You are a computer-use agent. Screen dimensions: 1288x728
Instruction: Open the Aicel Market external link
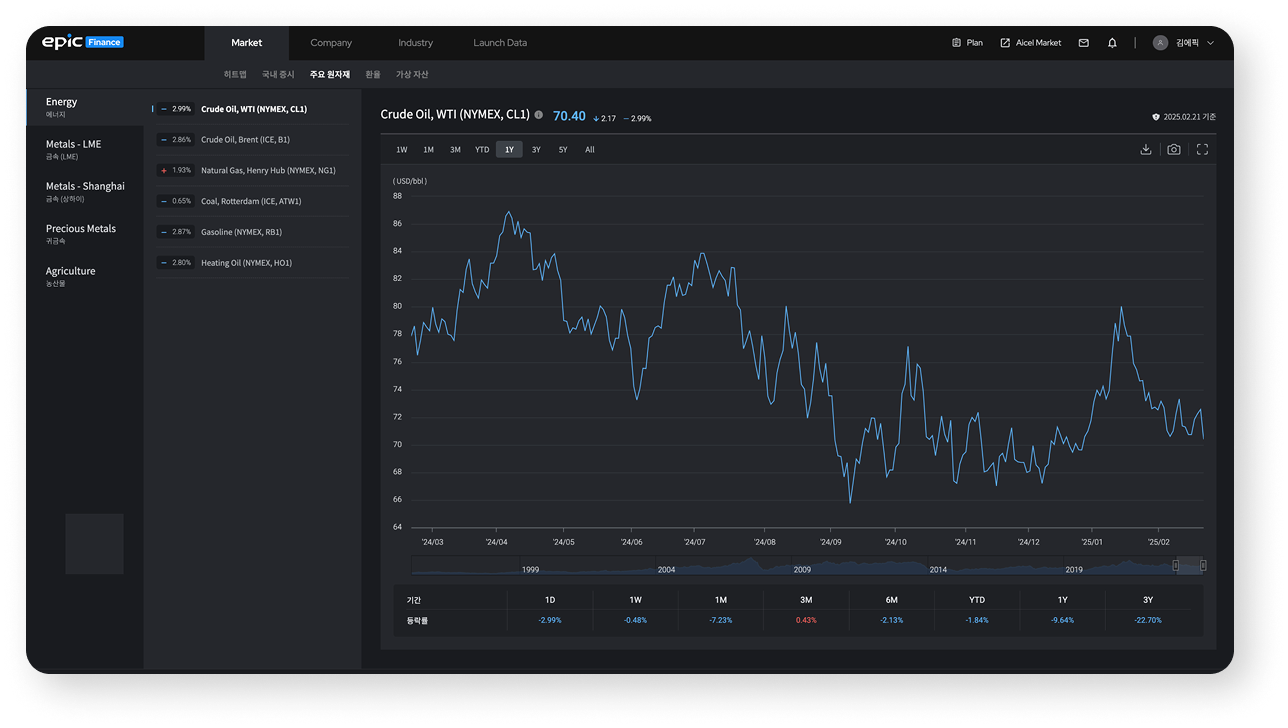tap(1031, 43)
